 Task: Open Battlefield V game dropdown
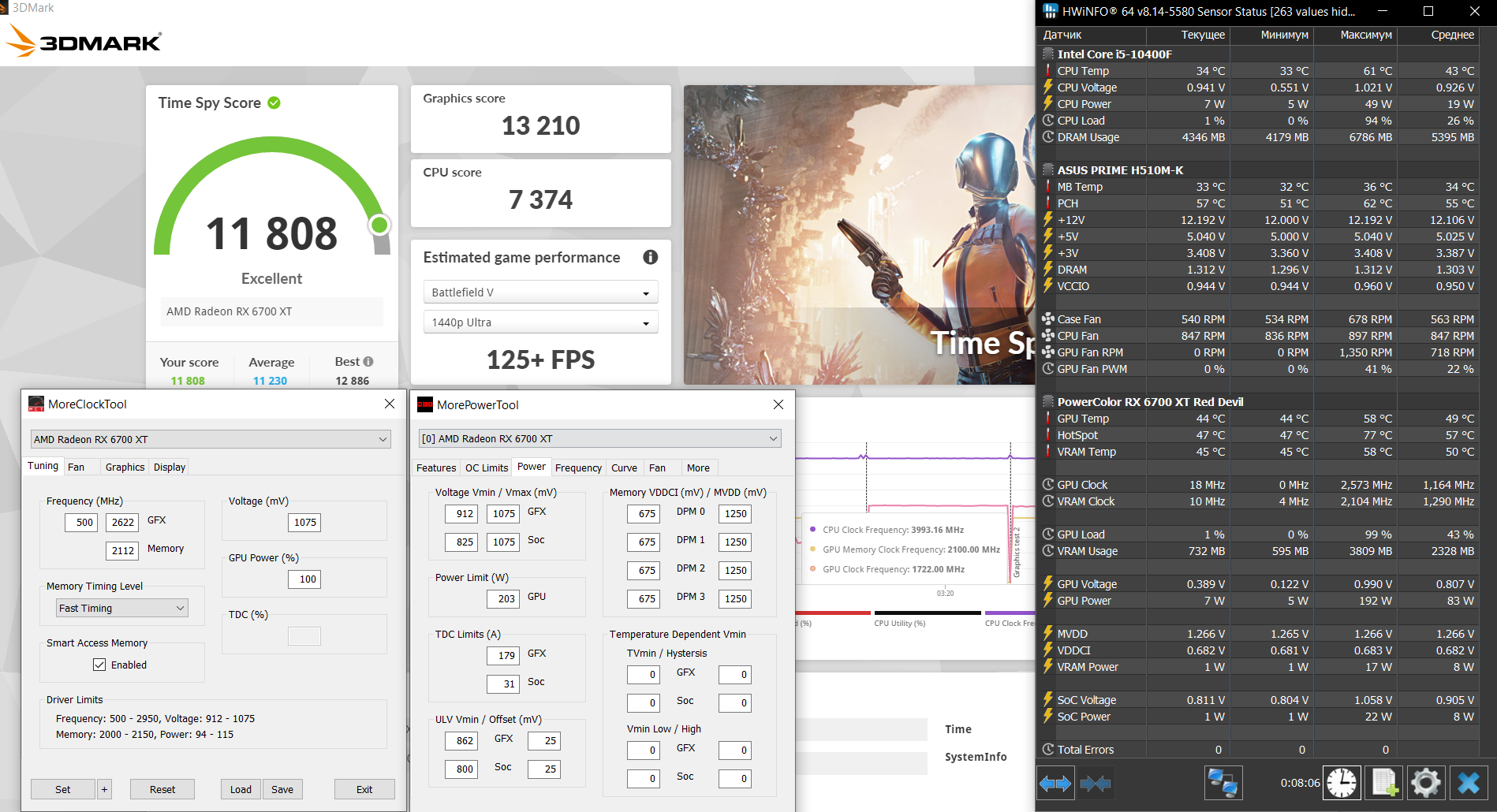click(x=541, y=292)
